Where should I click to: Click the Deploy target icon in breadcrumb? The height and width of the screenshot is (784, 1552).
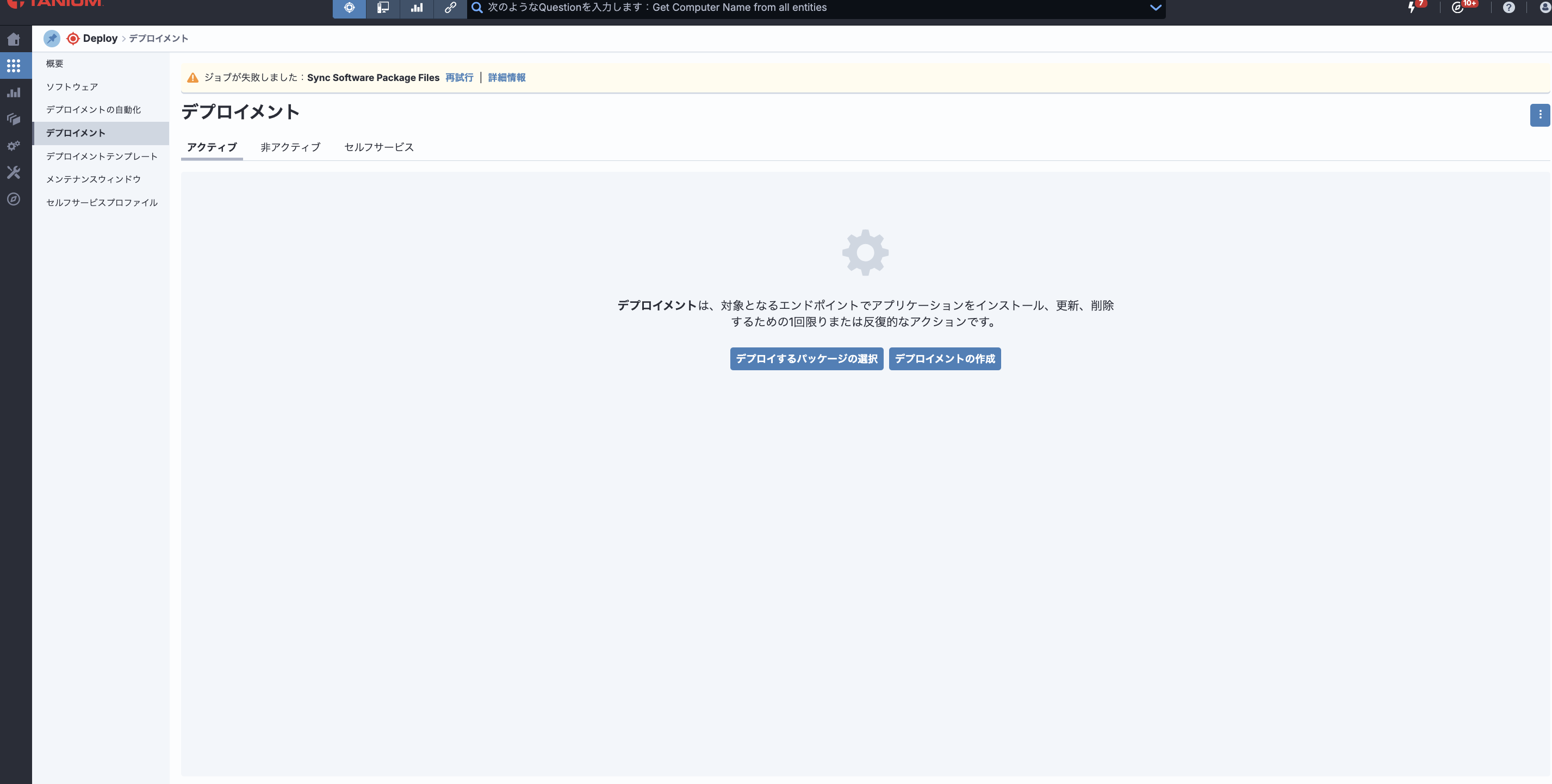[x=73, y=39]
